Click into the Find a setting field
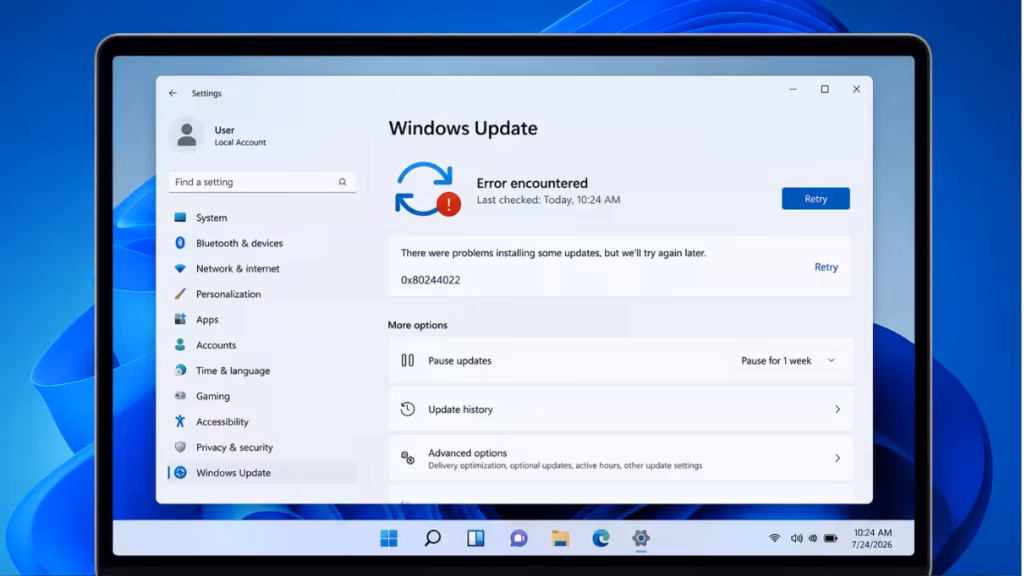 click(x=263, y=182)
